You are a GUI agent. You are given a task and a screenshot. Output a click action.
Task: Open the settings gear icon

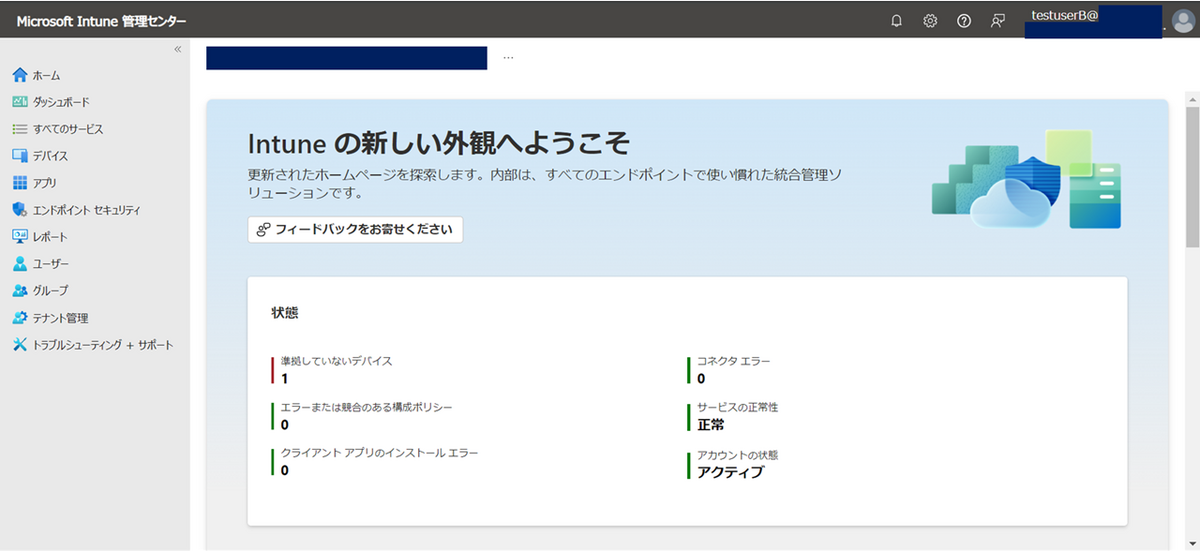(930, 20)
